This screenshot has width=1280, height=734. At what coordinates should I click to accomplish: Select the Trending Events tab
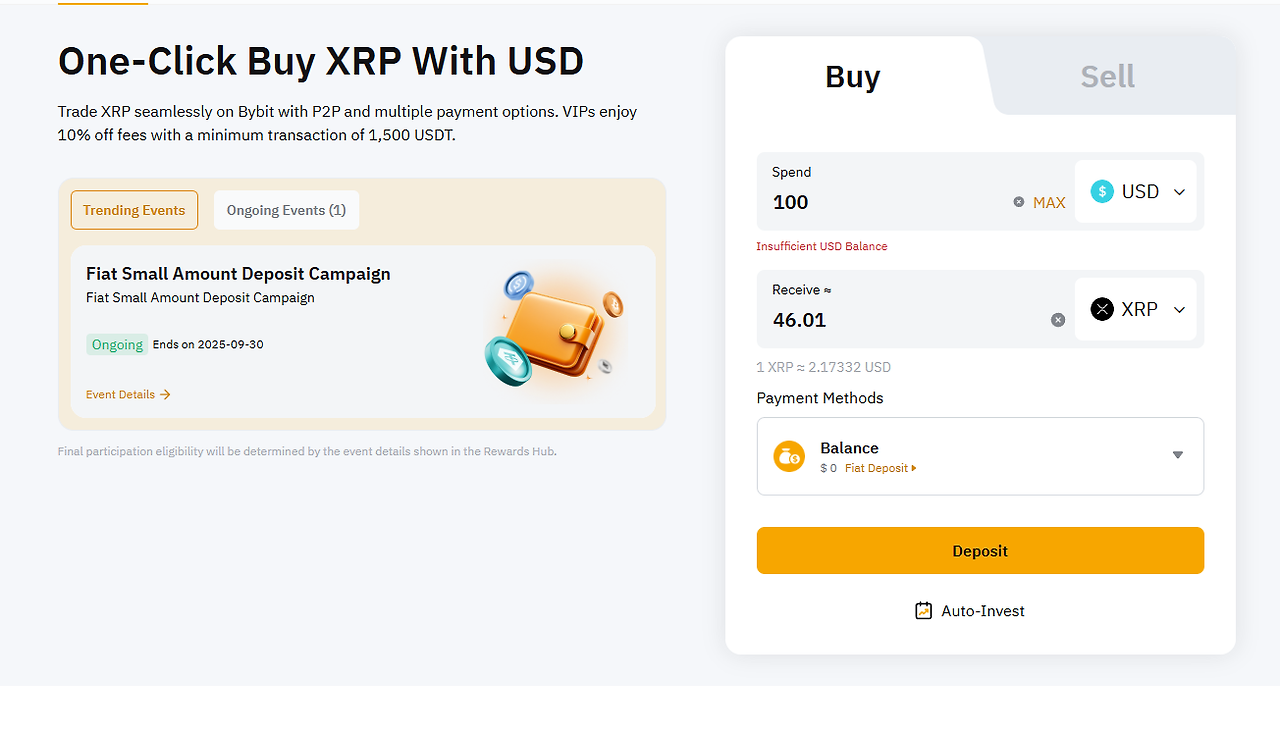[134, 210]
